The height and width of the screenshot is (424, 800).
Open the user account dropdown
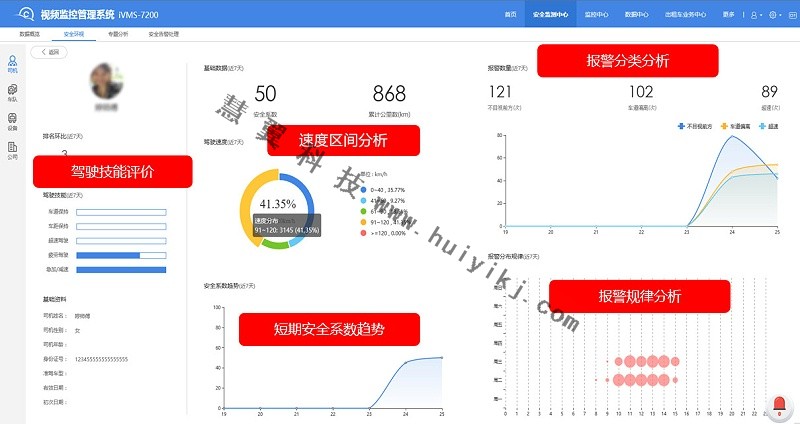coord(755,15)
